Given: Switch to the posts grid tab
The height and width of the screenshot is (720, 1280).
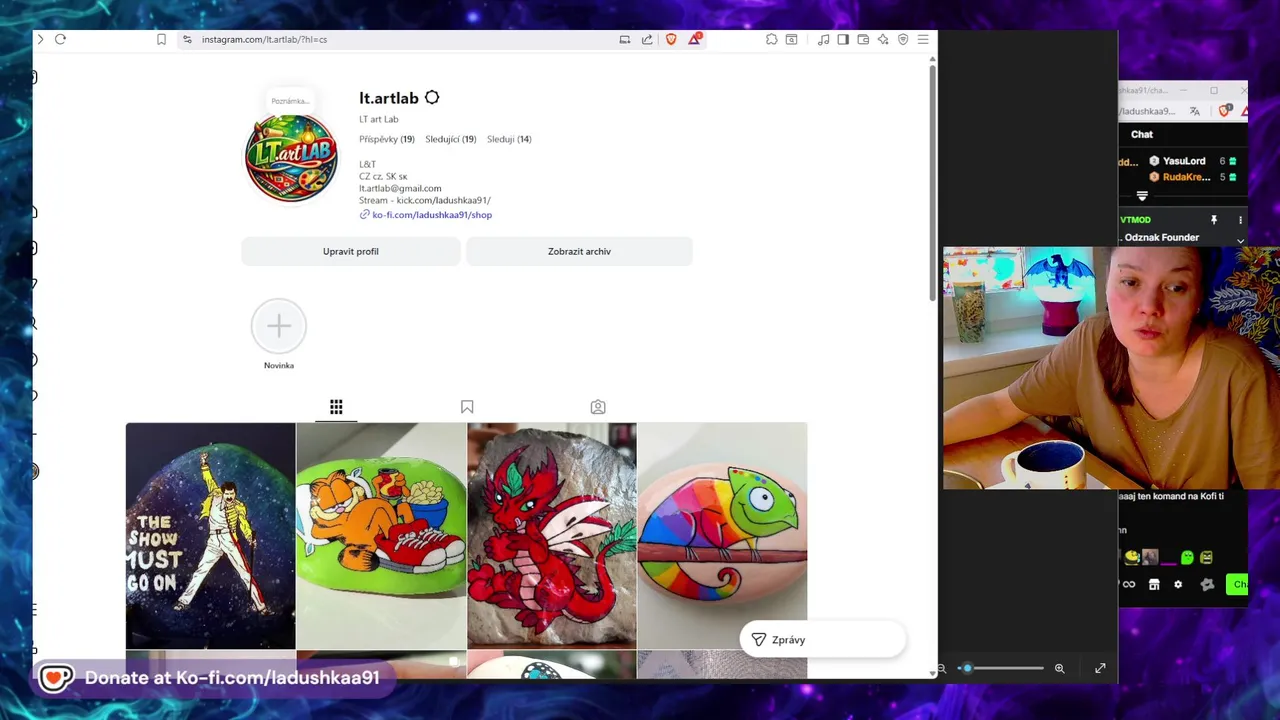Looking at the screenshot, I should (336, 407).
